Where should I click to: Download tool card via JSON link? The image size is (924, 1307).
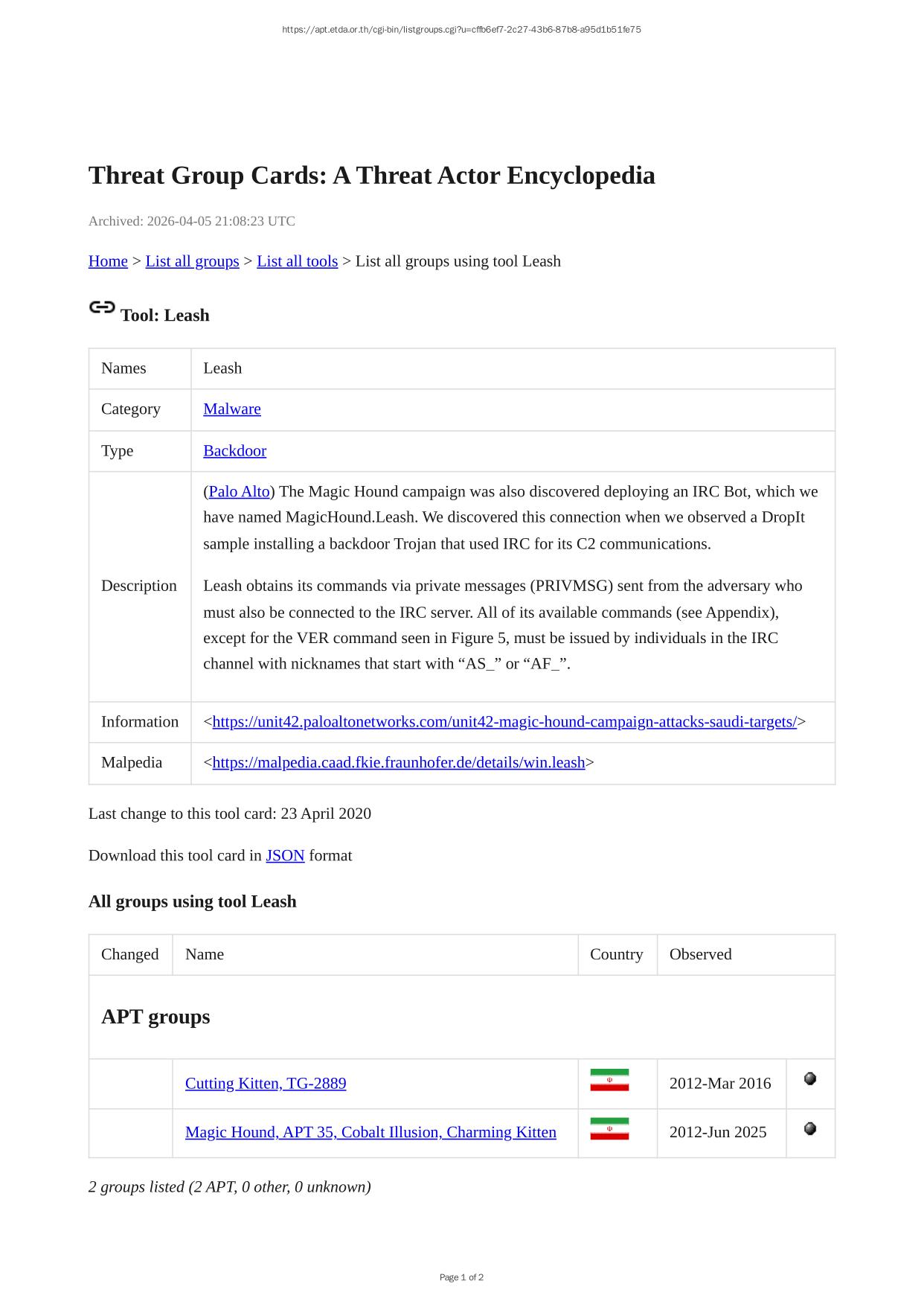point(285,855)
